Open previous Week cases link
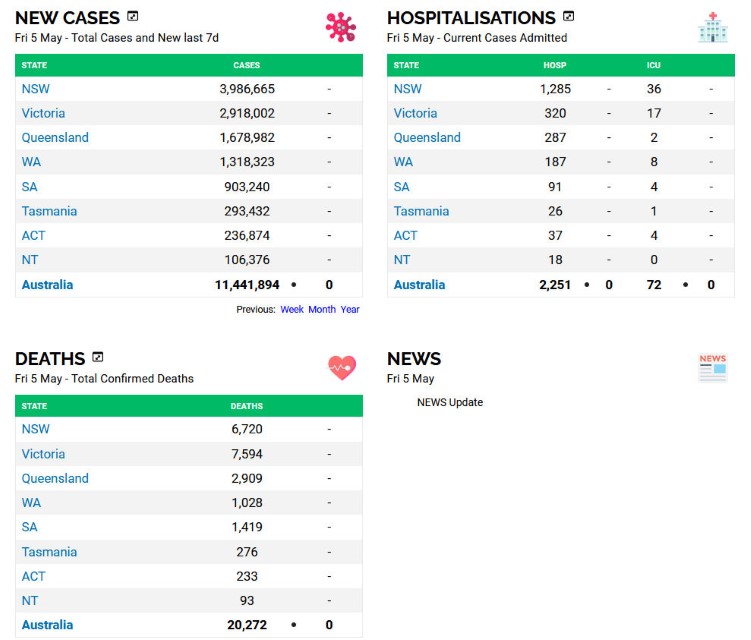 point(292,310)
